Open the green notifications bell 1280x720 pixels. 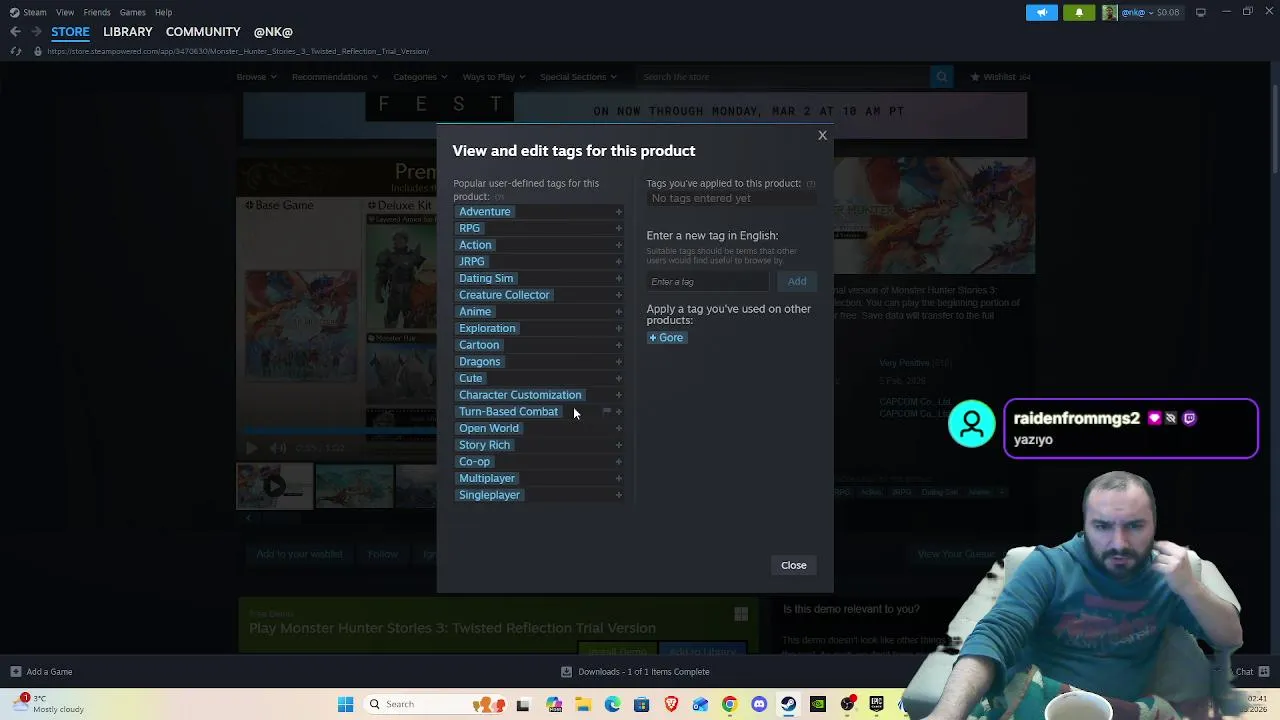pos(1079,12)
